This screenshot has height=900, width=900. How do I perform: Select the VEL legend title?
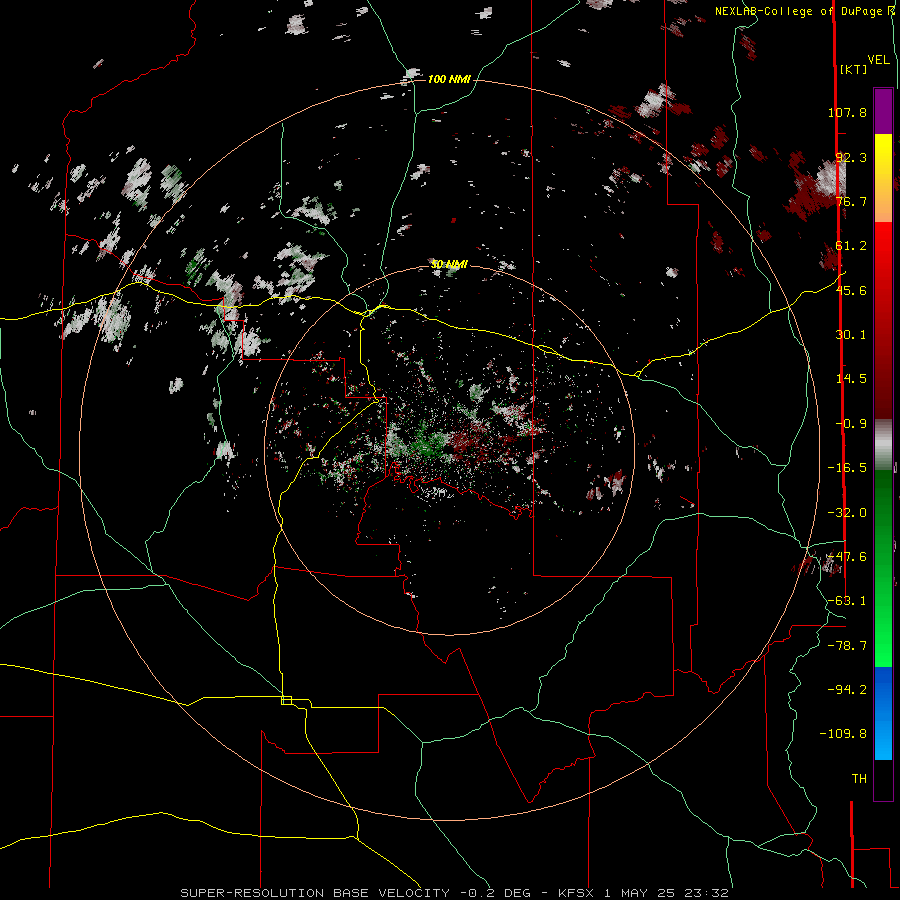tap(878, 60)
